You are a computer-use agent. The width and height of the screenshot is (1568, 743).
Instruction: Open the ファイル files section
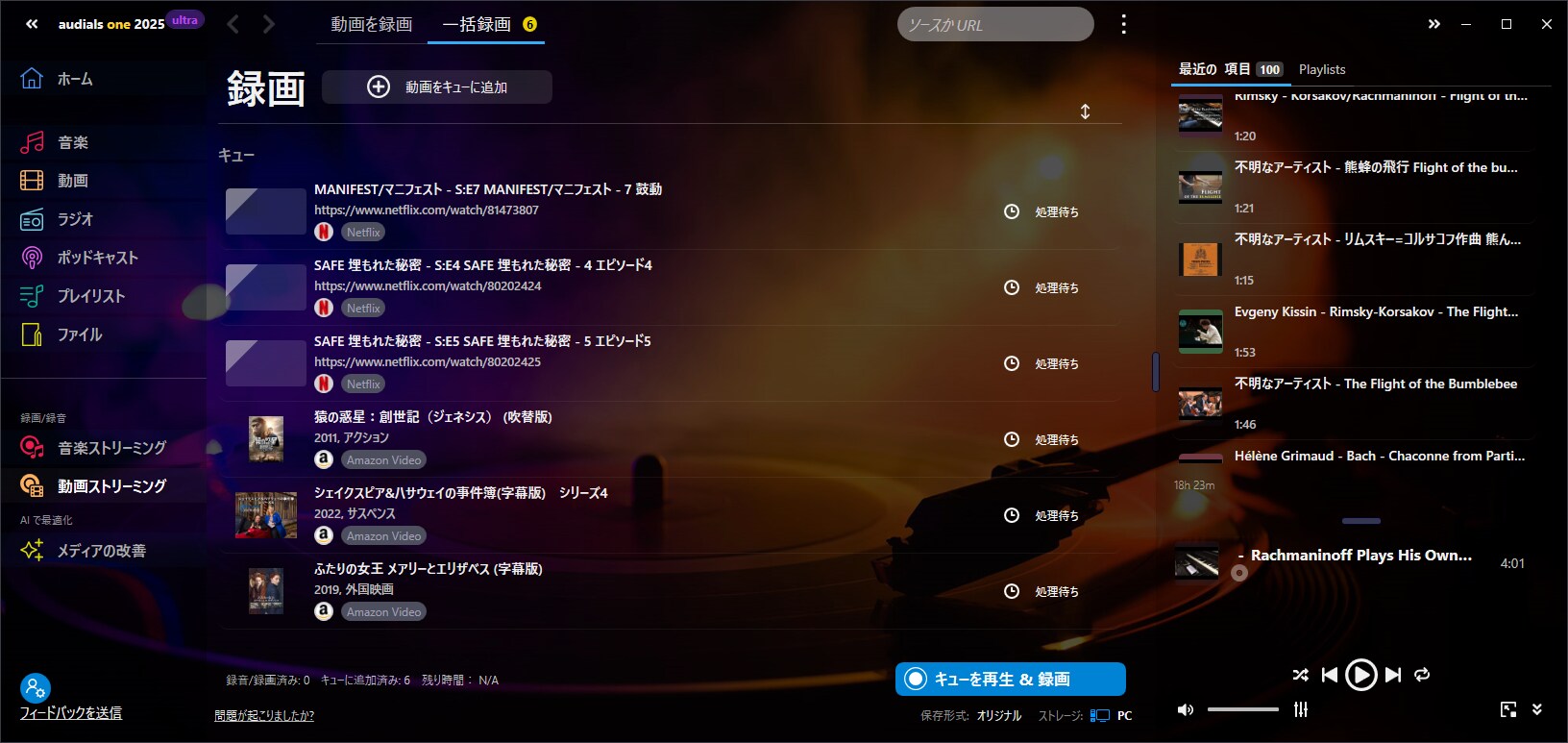(x=61, y=334)
